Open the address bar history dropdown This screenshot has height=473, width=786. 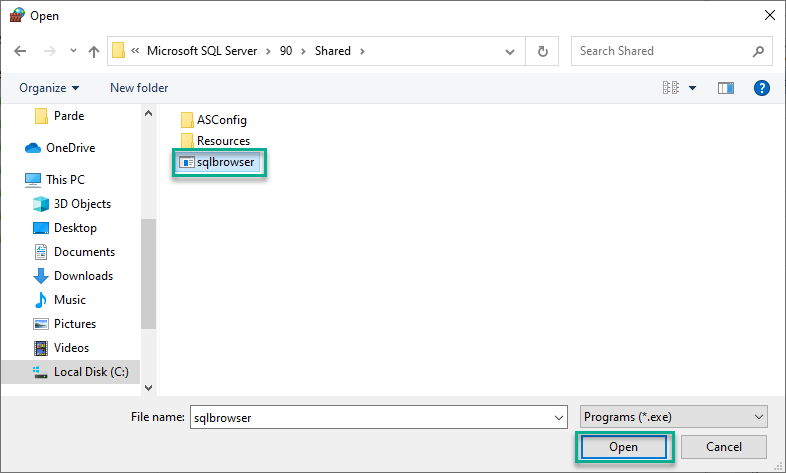510,52
